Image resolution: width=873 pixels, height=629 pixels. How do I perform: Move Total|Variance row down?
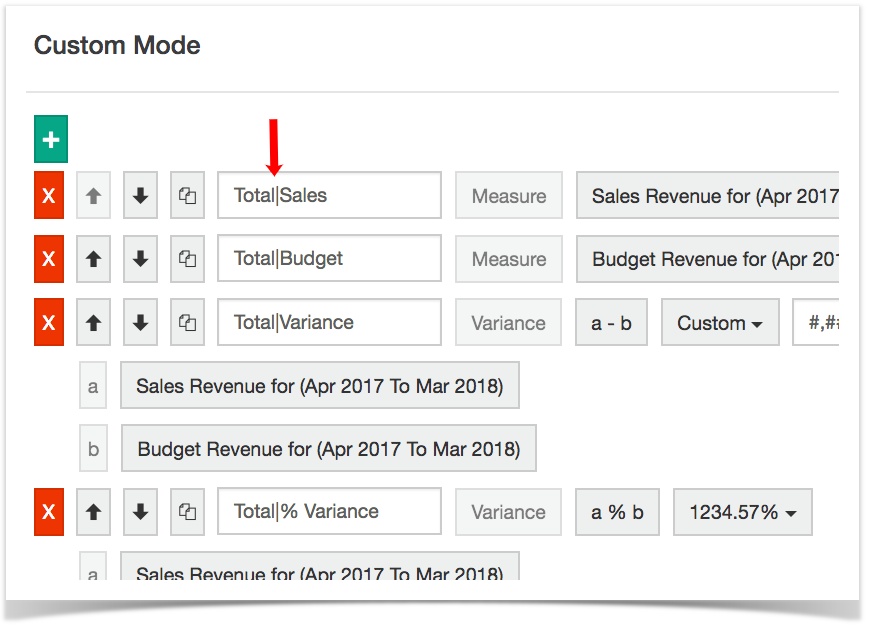click(x=140, y=322)
